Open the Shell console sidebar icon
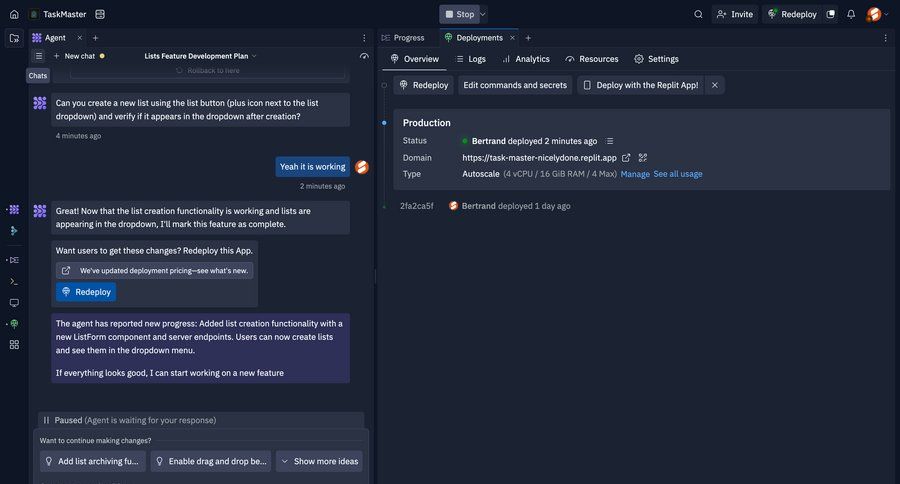 tap(14, 281)
